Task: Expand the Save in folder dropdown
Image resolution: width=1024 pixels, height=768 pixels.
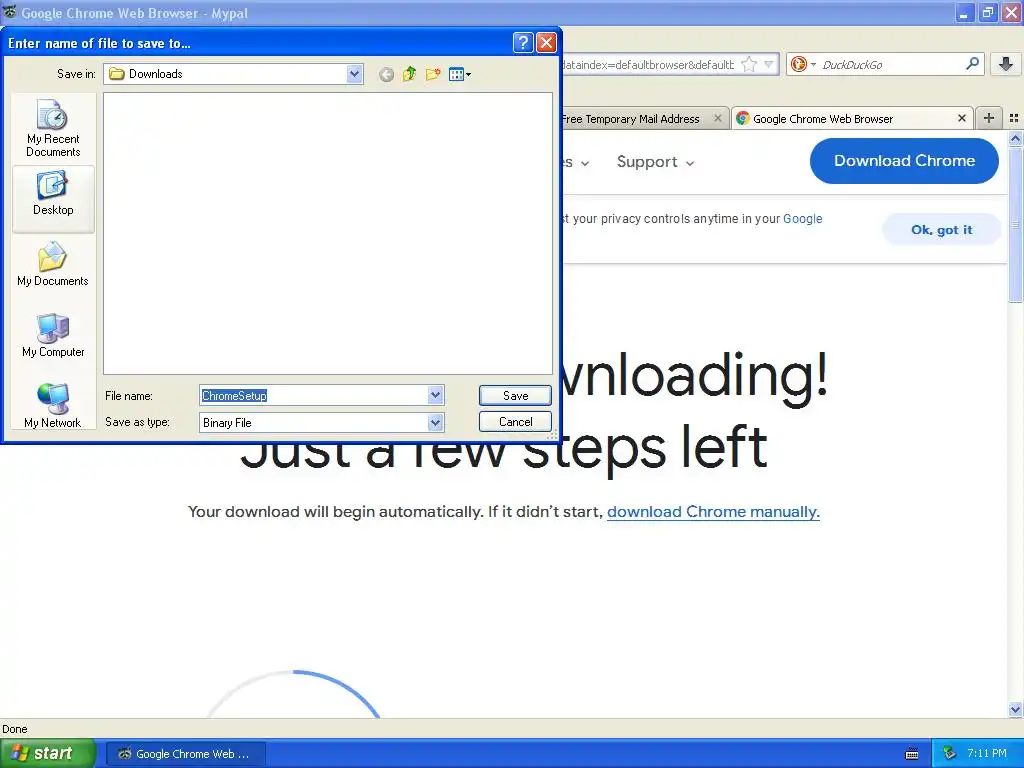Action: coord(355,74)
